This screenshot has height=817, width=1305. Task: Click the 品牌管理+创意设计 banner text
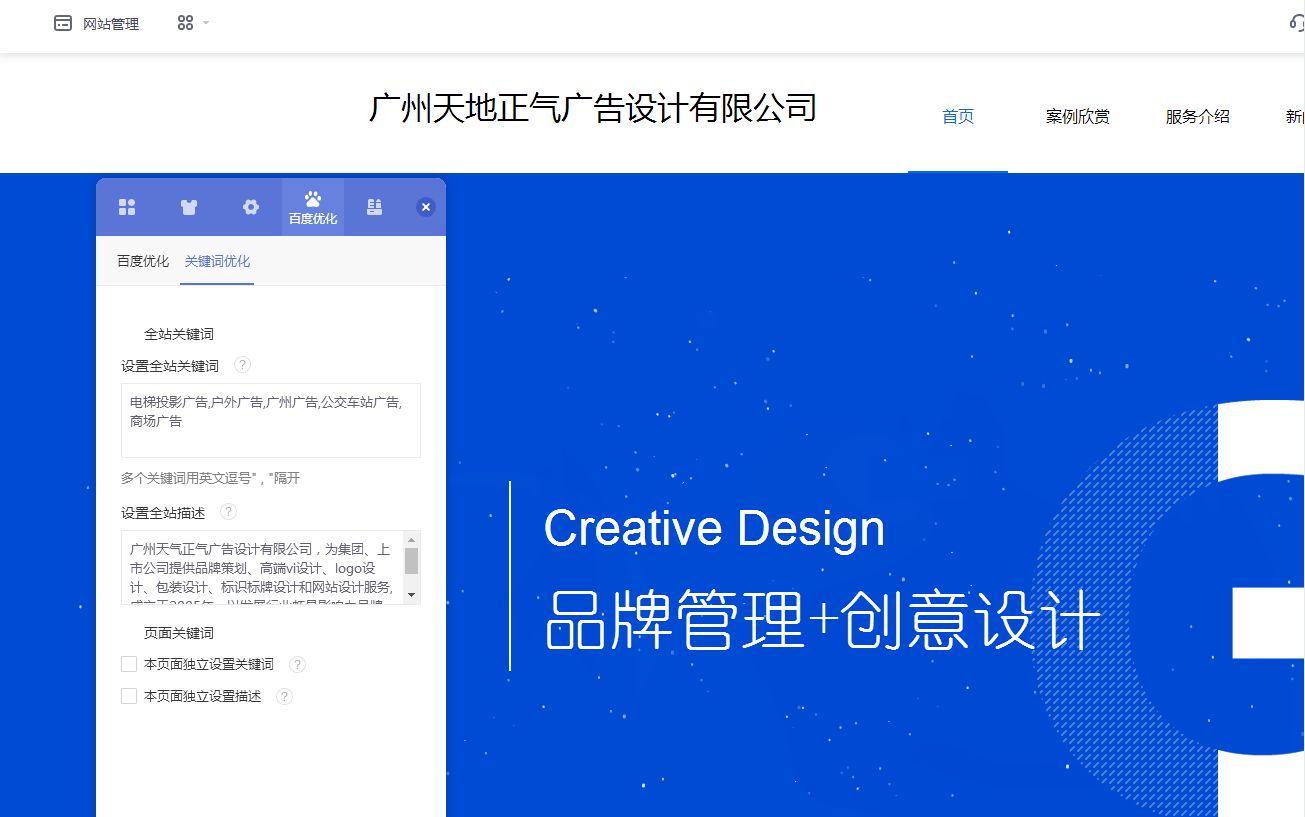pyautogui.click(x=823, y=621)
